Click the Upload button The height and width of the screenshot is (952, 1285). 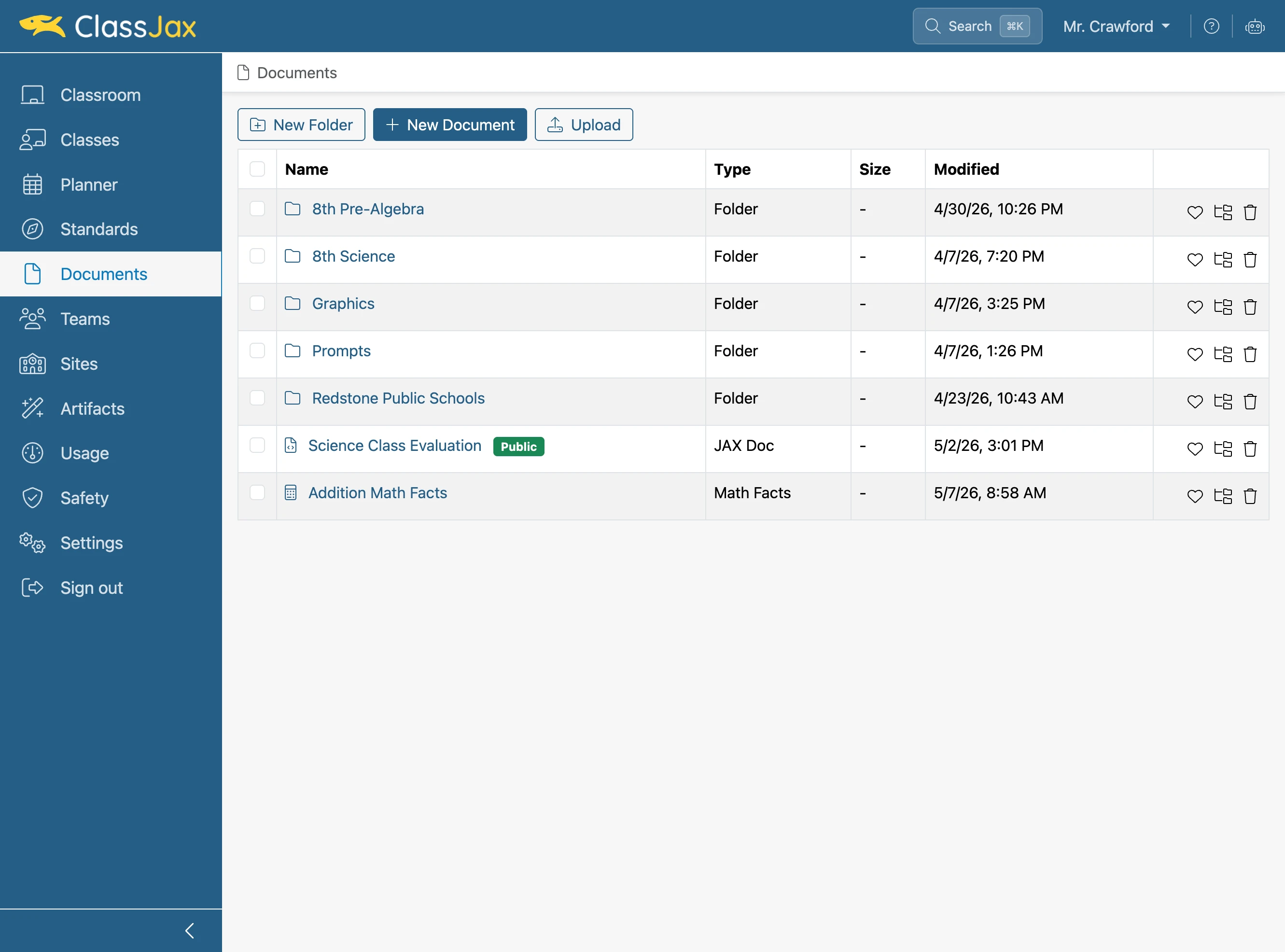click(584, 125)
